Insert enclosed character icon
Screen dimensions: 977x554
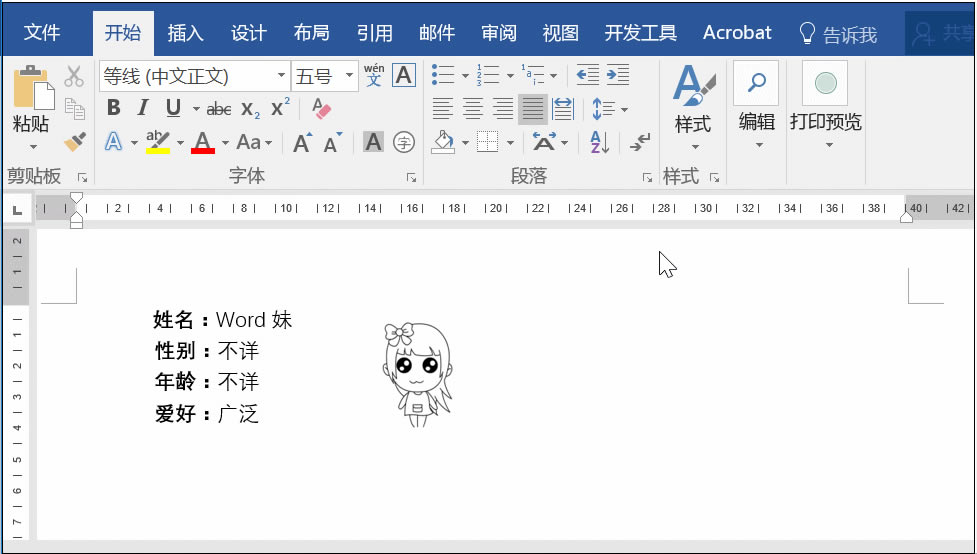404,142
